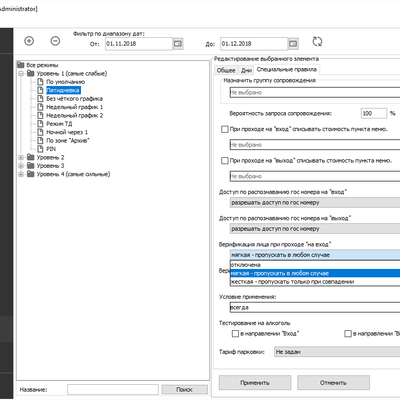The width and height of the screenshot is (400, 400).
Task: Expand the 'Уровень 2' tree node
Action: pos(21,157)
